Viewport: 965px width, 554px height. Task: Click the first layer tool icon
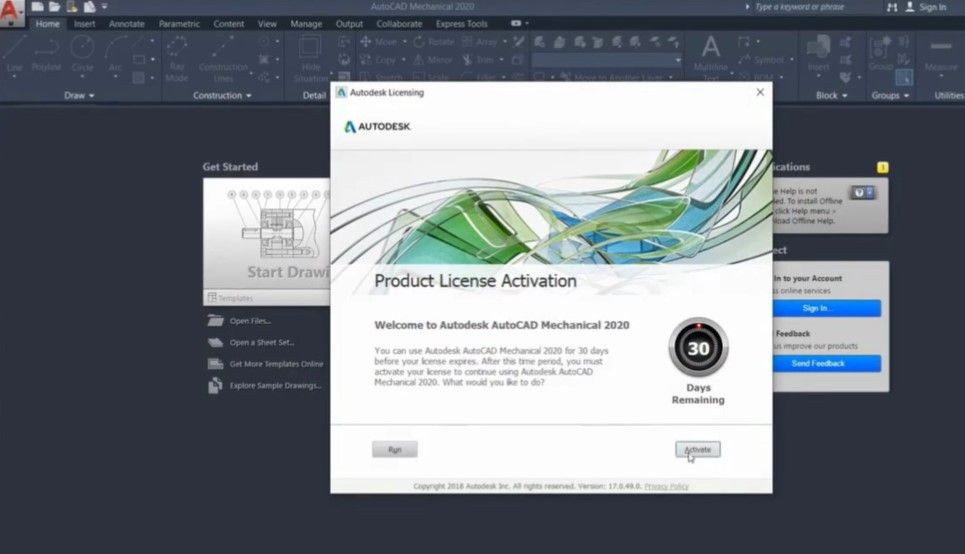540,42
